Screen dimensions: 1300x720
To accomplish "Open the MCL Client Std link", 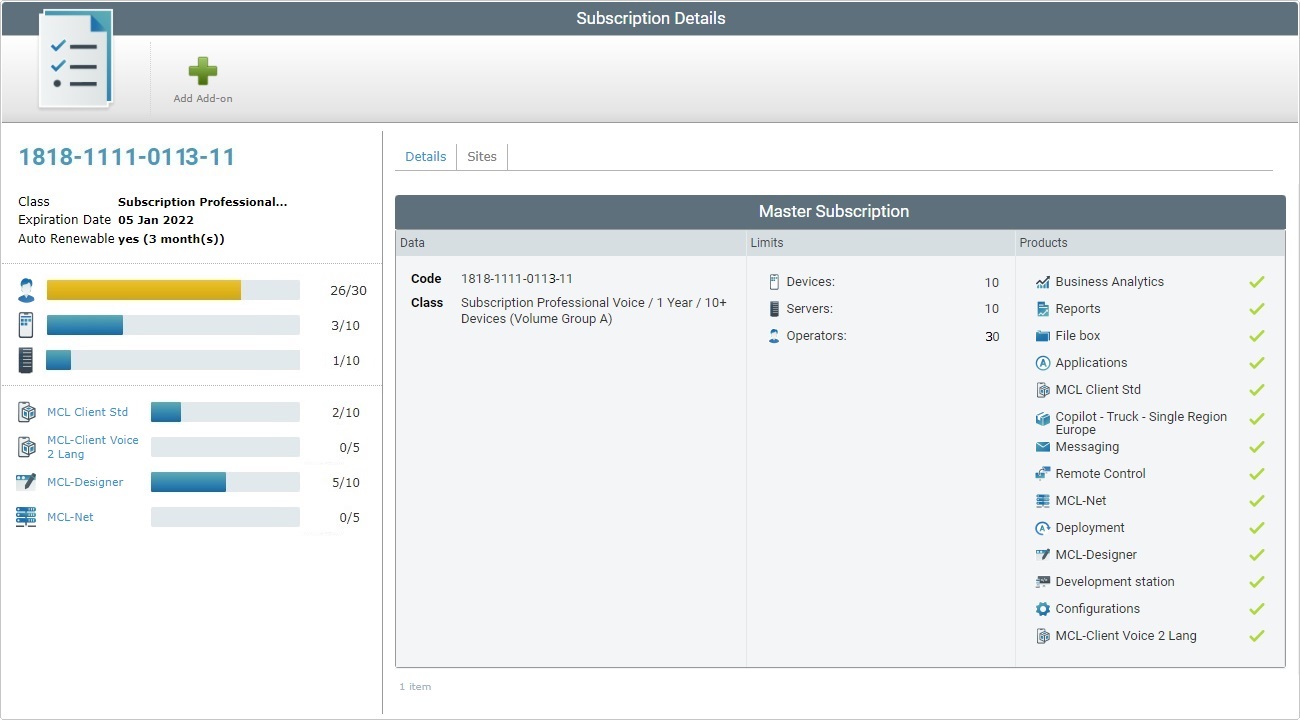I will [88, 411].
